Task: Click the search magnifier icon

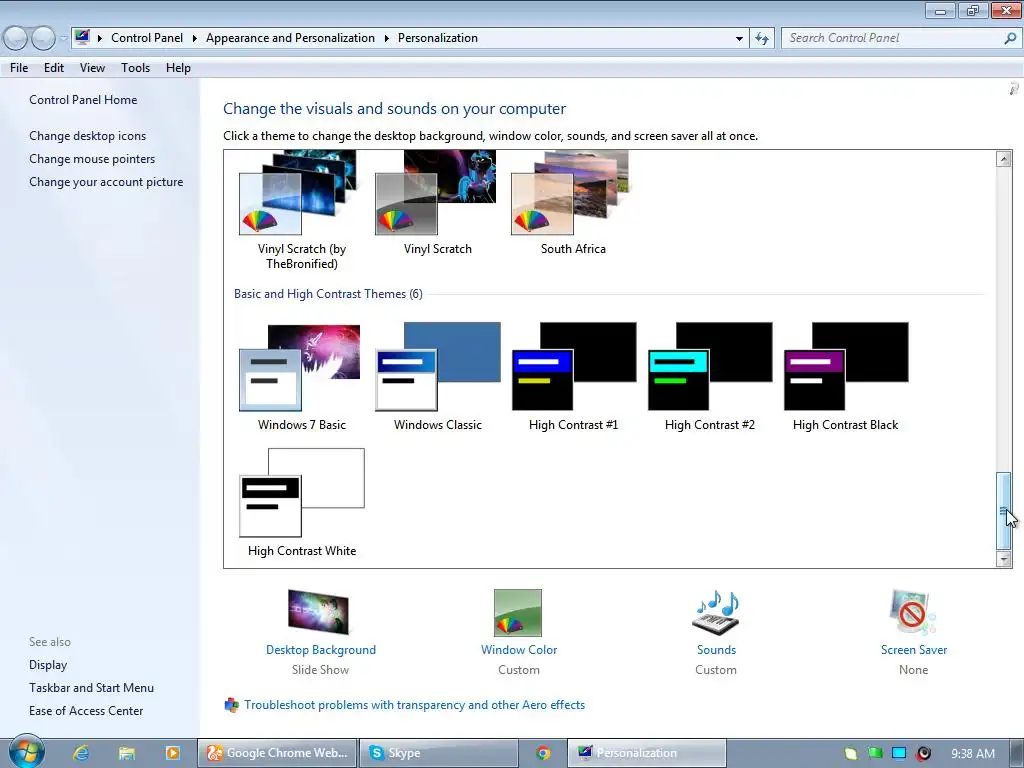Action: 1010,39
